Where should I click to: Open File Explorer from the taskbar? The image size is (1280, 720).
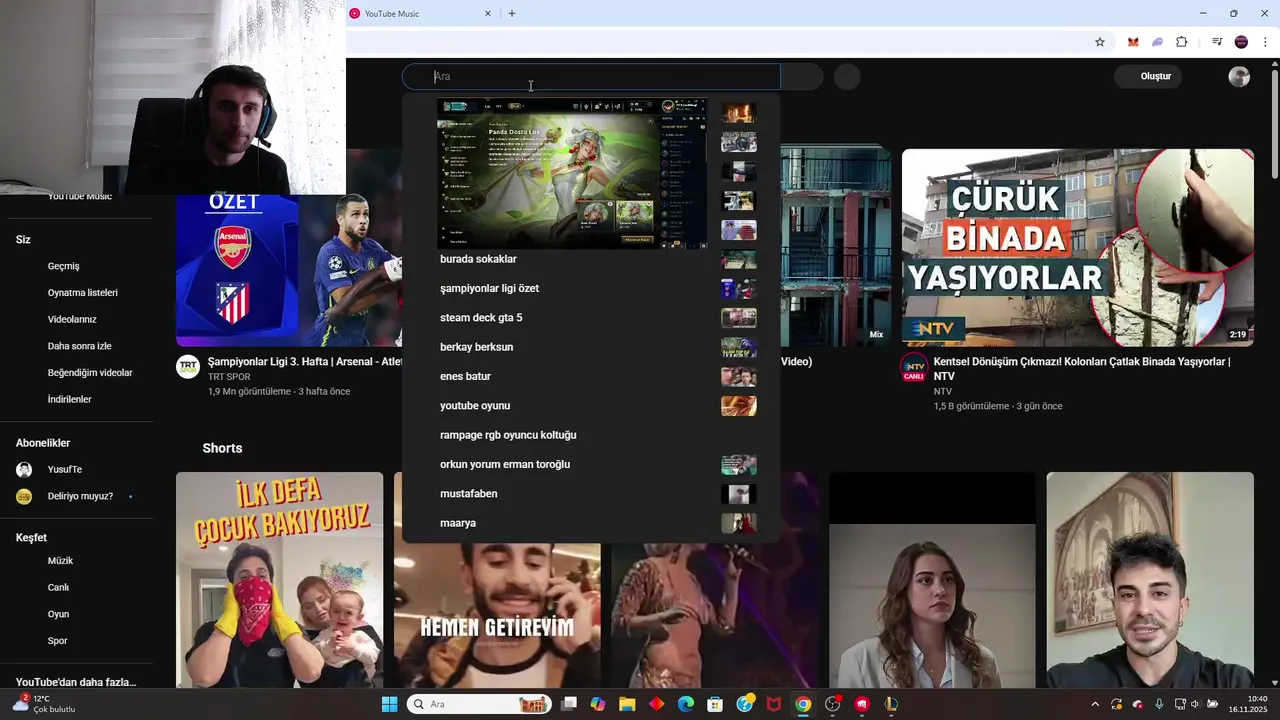(x=627, y=704)
